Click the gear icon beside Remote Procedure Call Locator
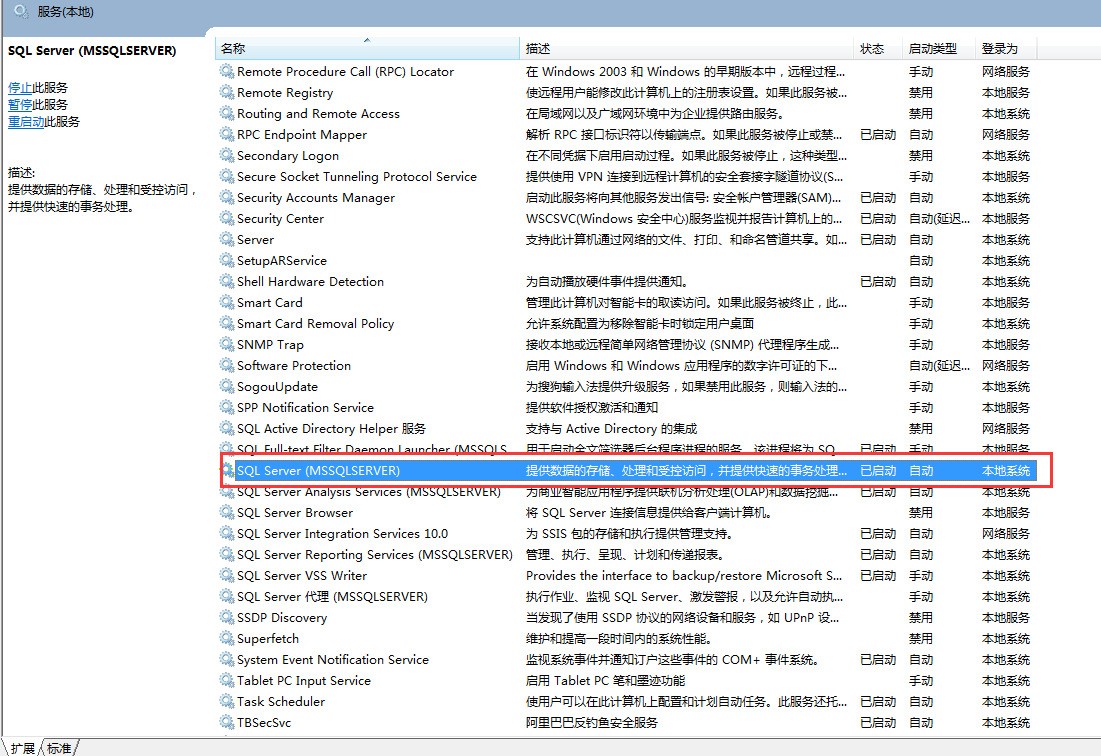The image size is (1101, 756). [x=226, y=71]
